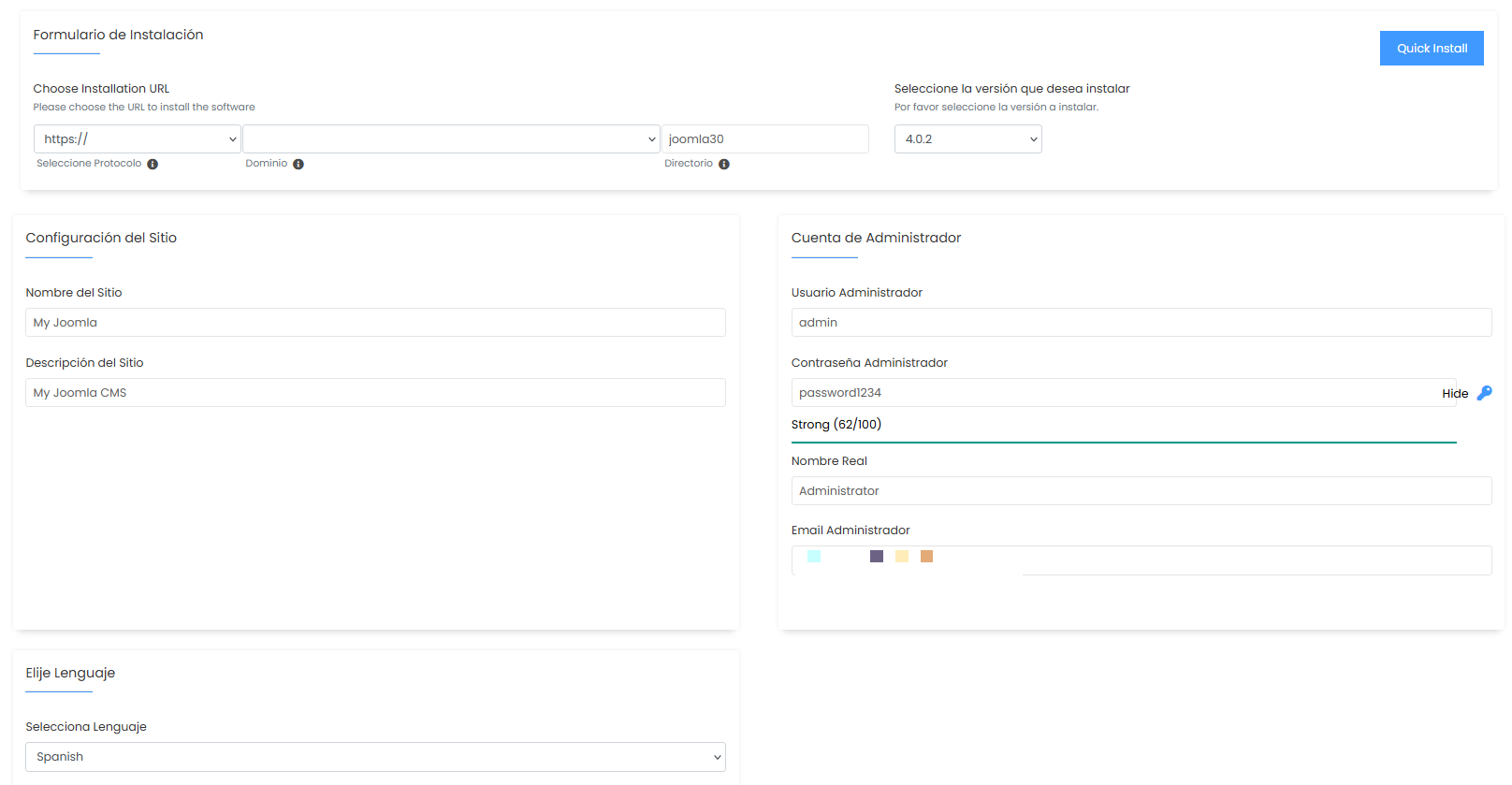The width and height of the screenshot is (1512, 785).
Task: Click the Strong (62/100) strength text
Action: click(836, 425)
